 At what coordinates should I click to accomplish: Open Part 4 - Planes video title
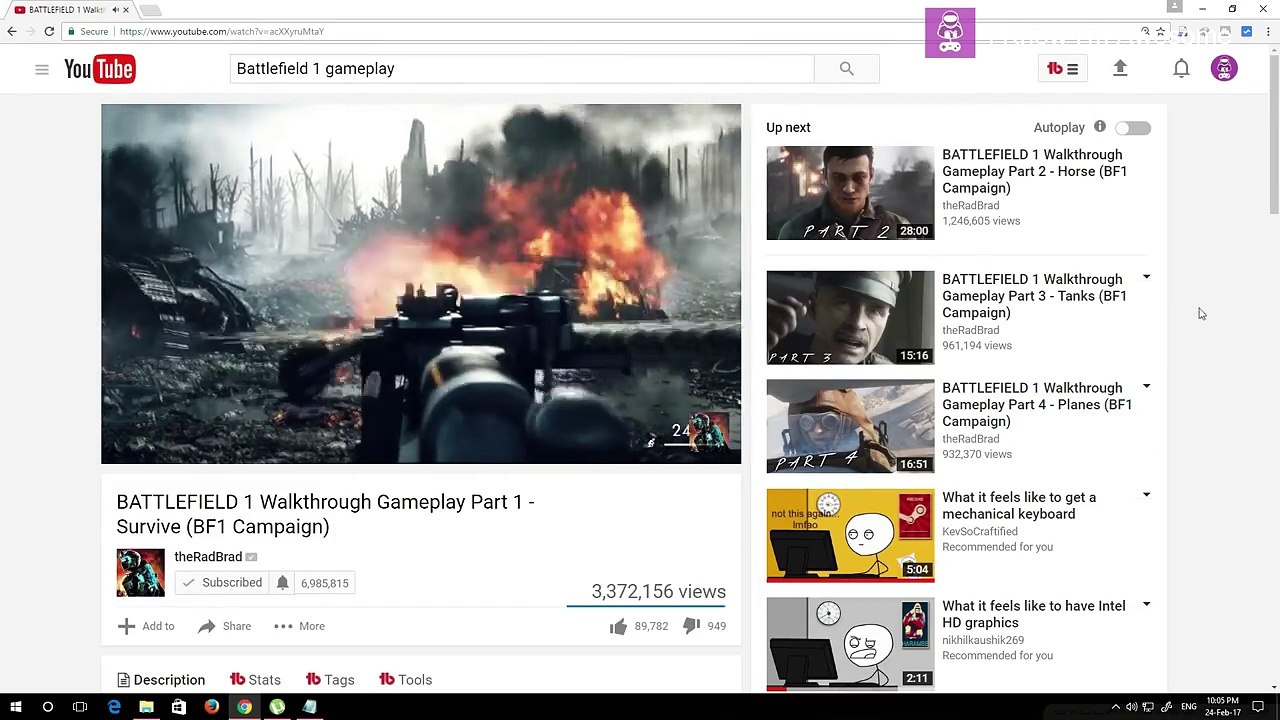(1038, 404)
